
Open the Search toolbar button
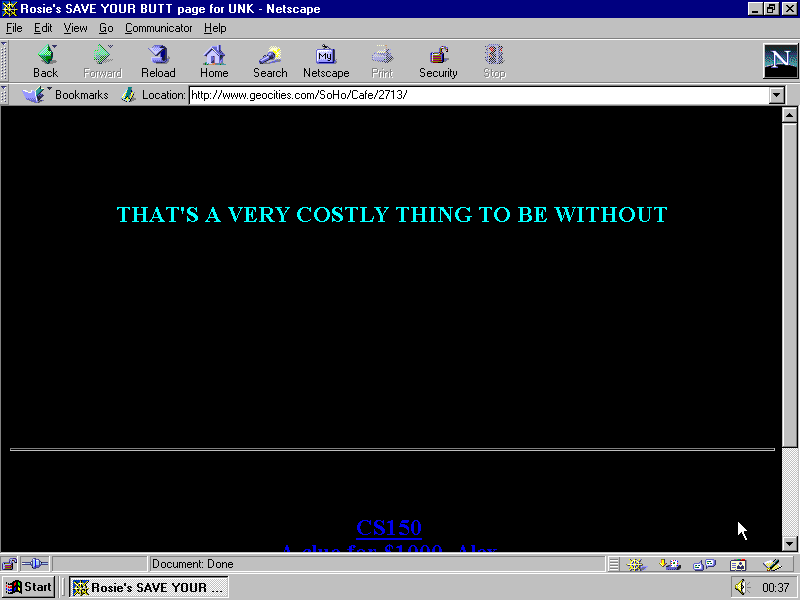tap(270, 61)
